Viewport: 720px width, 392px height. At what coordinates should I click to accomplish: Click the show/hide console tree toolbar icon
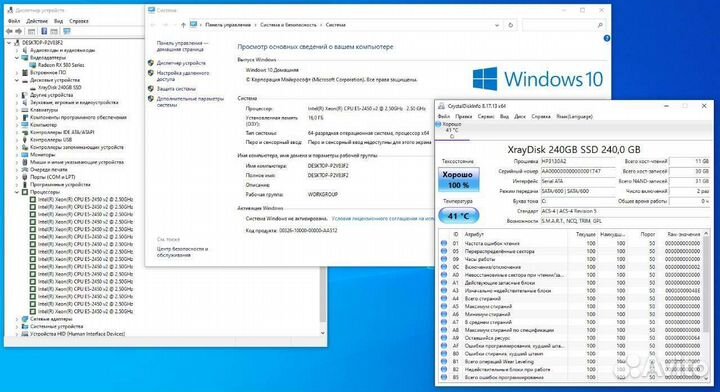click(x=31, y=31)
